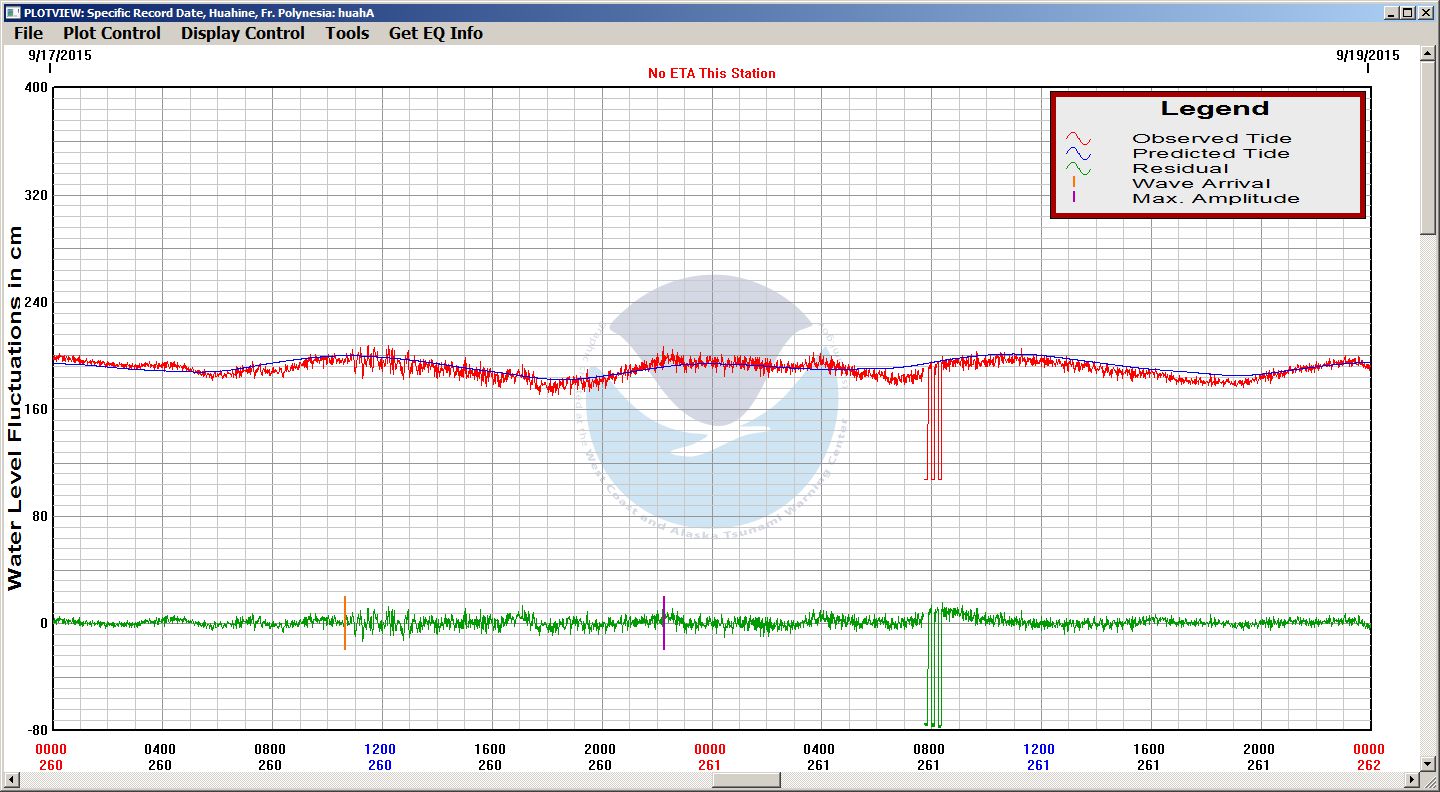
Task: Click the up arrow of vertical scrollbar
Action: 1427,54
